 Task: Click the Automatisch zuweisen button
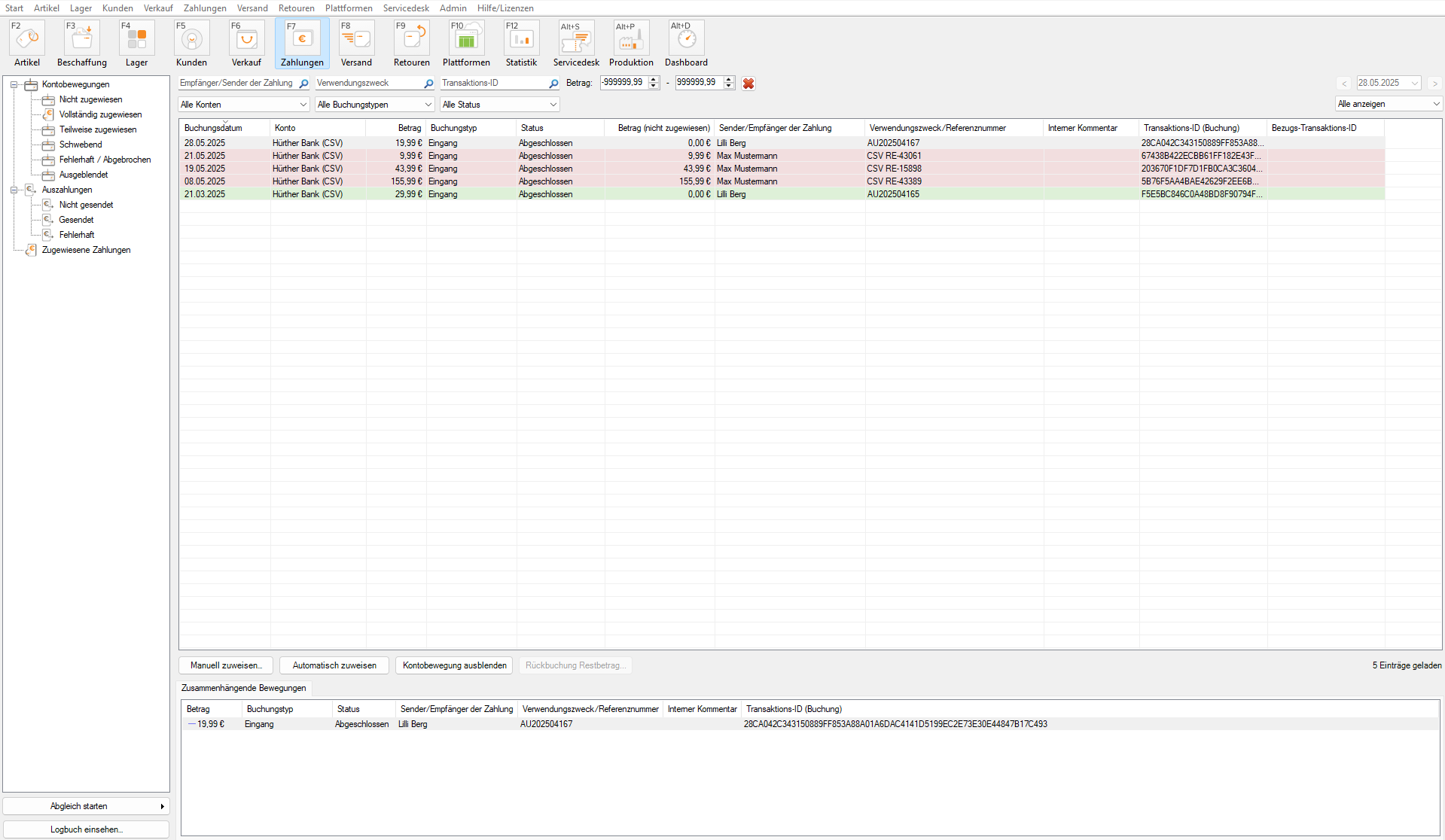pos(334,665)
